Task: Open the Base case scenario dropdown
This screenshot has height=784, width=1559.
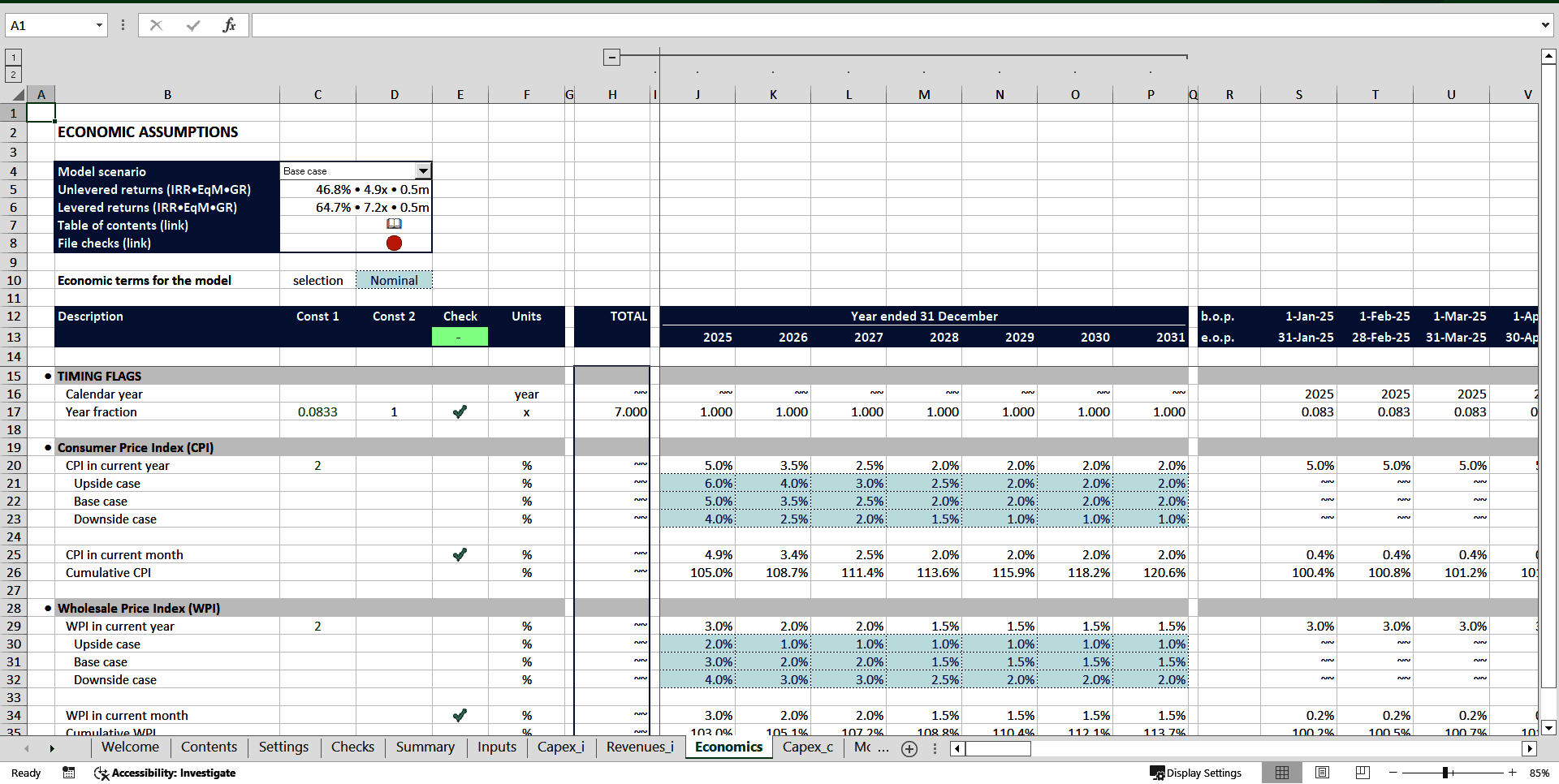Action: pyautogui.click(x=423, y=170)
